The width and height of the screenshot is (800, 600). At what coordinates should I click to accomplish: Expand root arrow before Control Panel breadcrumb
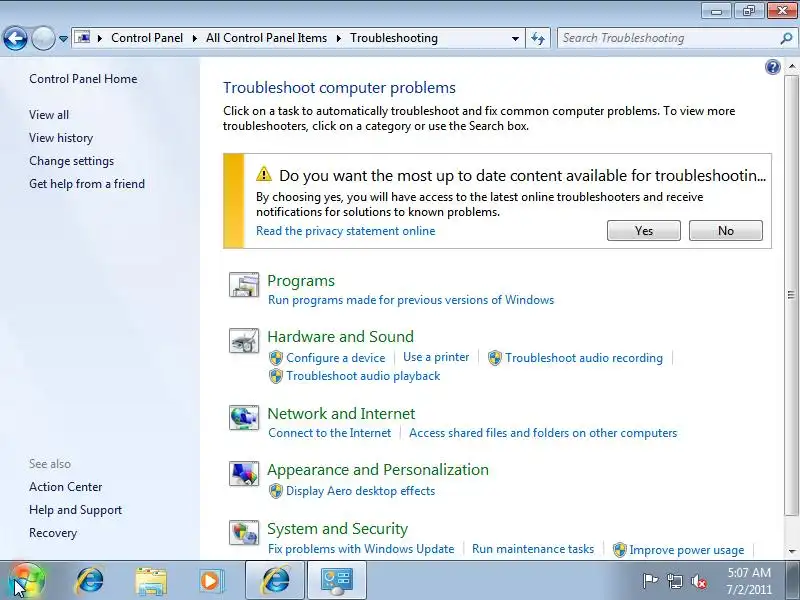click(x=99, y=38)
